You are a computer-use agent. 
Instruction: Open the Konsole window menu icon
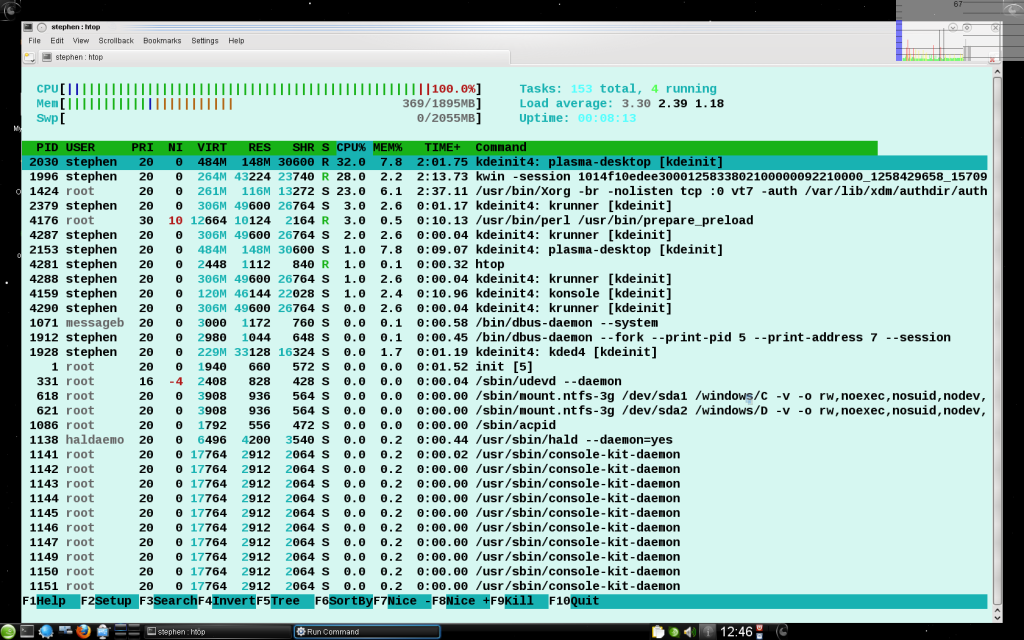coord(28,27)
